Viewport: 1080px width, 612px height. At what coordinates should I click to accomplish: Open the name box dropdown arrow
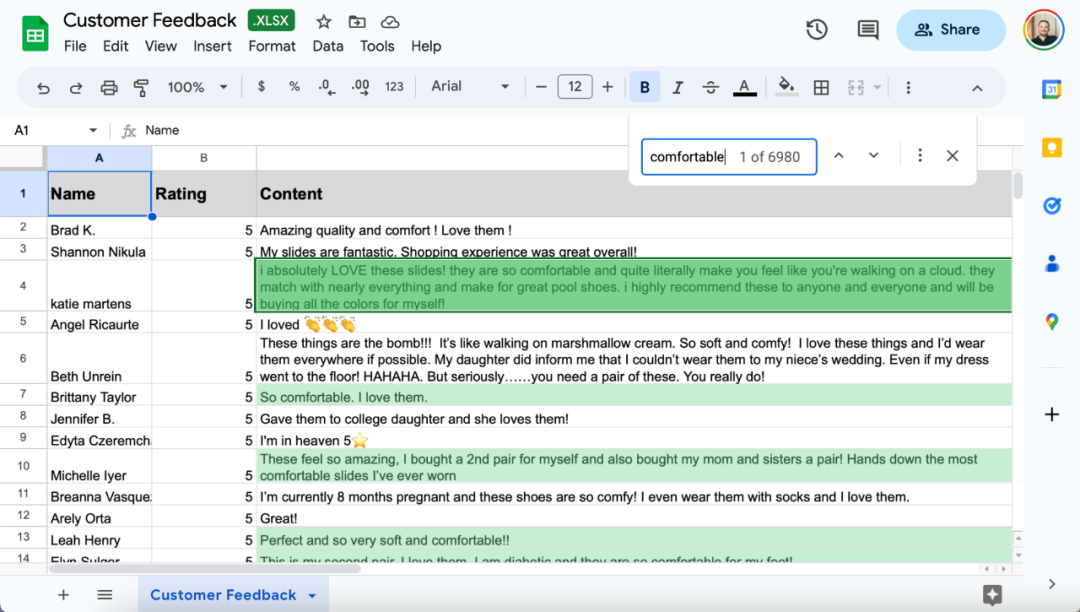93,130
